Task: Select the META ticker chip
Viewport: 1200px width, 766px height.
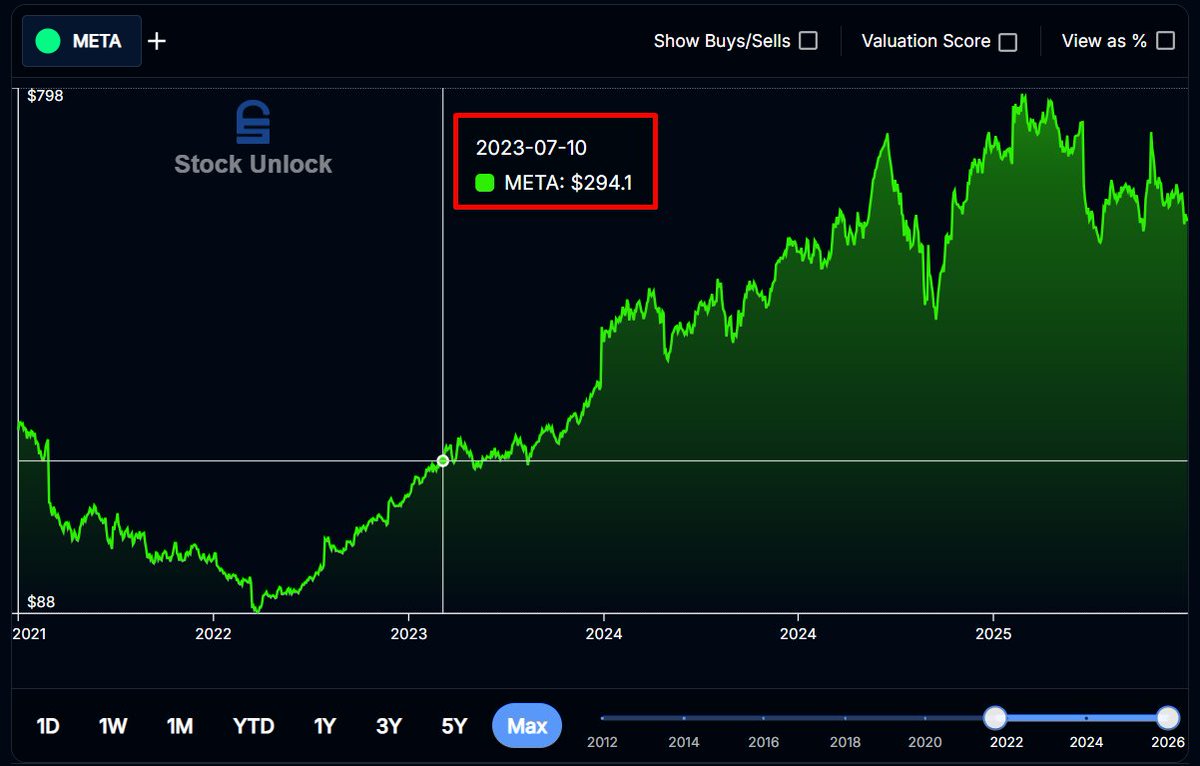Action: click(x=82, y=41)
